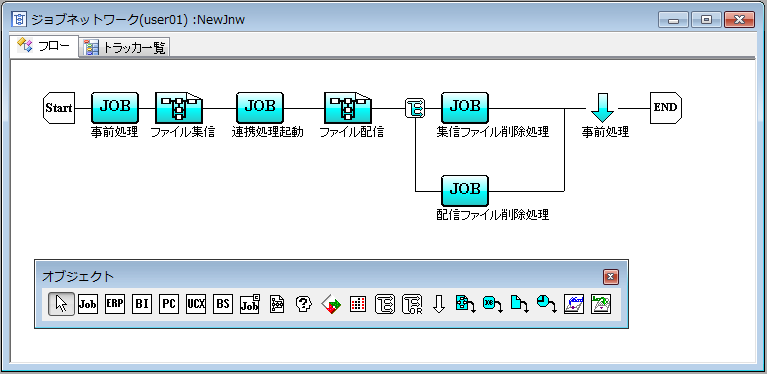Click the ファイル配信 label text
This screenshot has width=767, height=374.
click(x=351, y=132)
